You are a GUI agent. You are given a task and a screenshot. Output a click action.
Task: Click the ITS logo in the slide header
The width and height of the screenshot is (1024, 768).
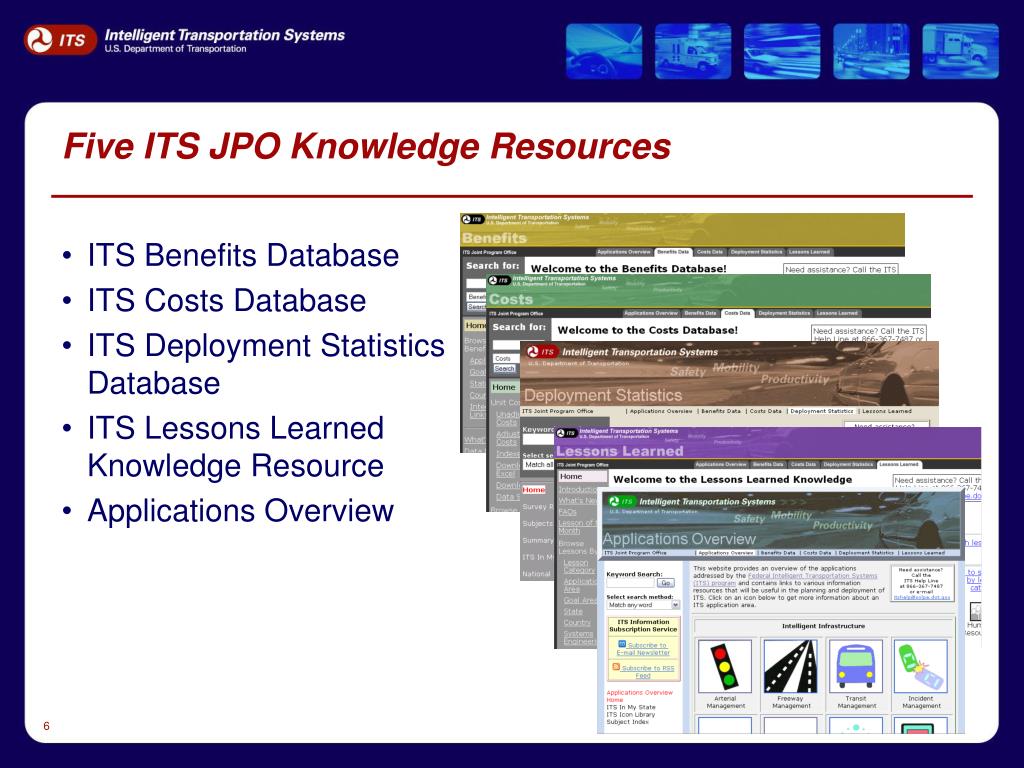pos(59,40)
